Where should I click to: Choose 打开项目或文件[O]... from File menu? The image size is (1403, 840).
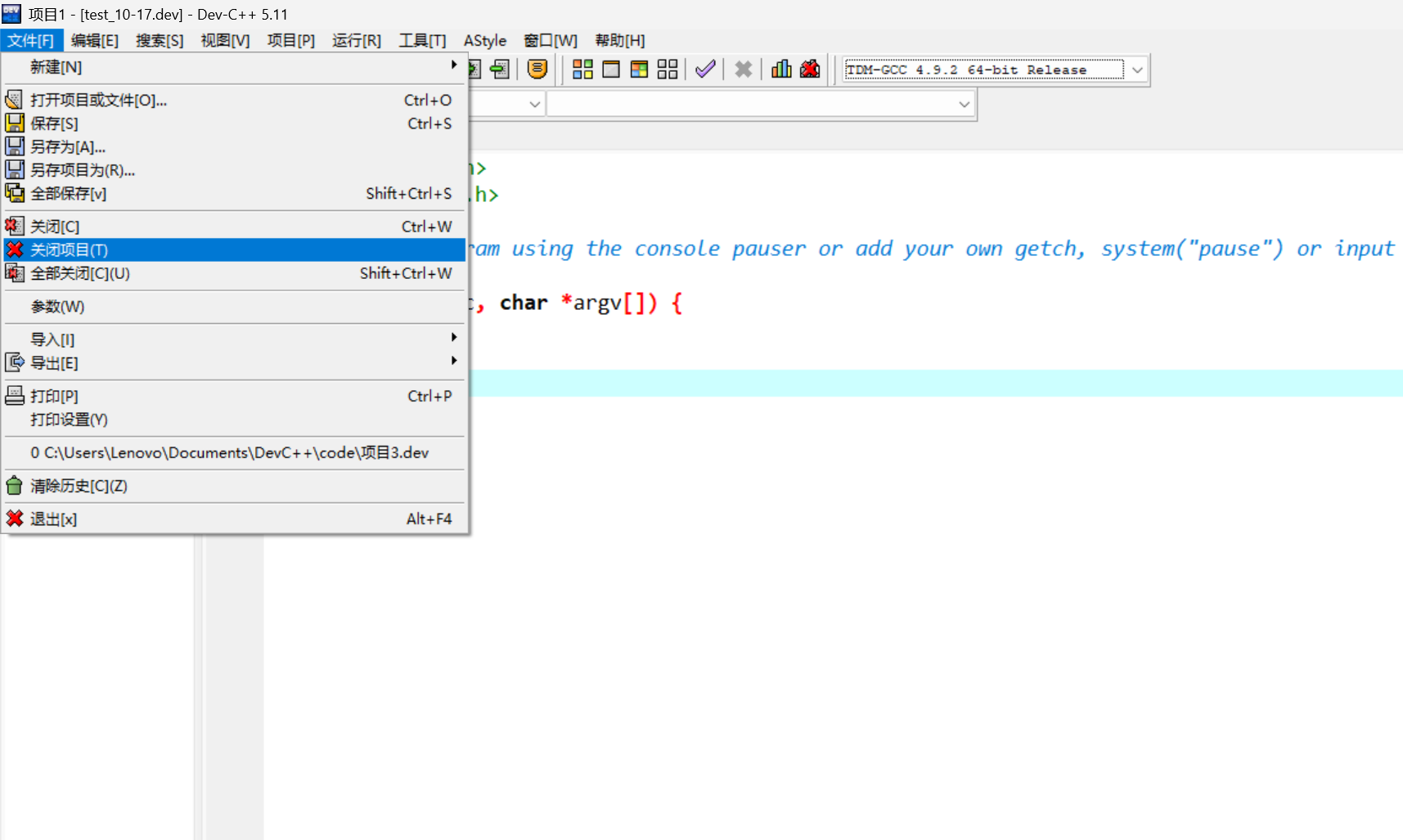pyautogui.click(x=235, y=100)
